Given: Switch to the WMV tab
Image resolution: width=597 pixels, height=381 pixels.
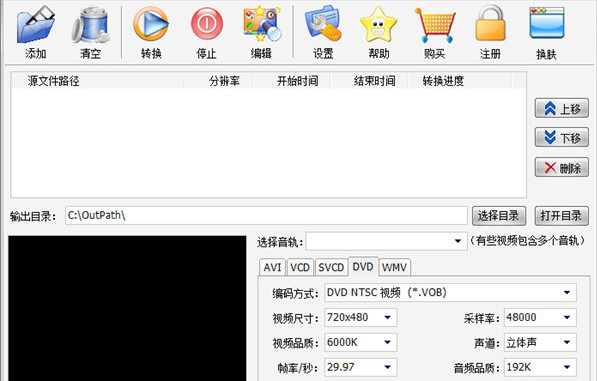Looking at the screenshot, I should (x=394, y=267).
